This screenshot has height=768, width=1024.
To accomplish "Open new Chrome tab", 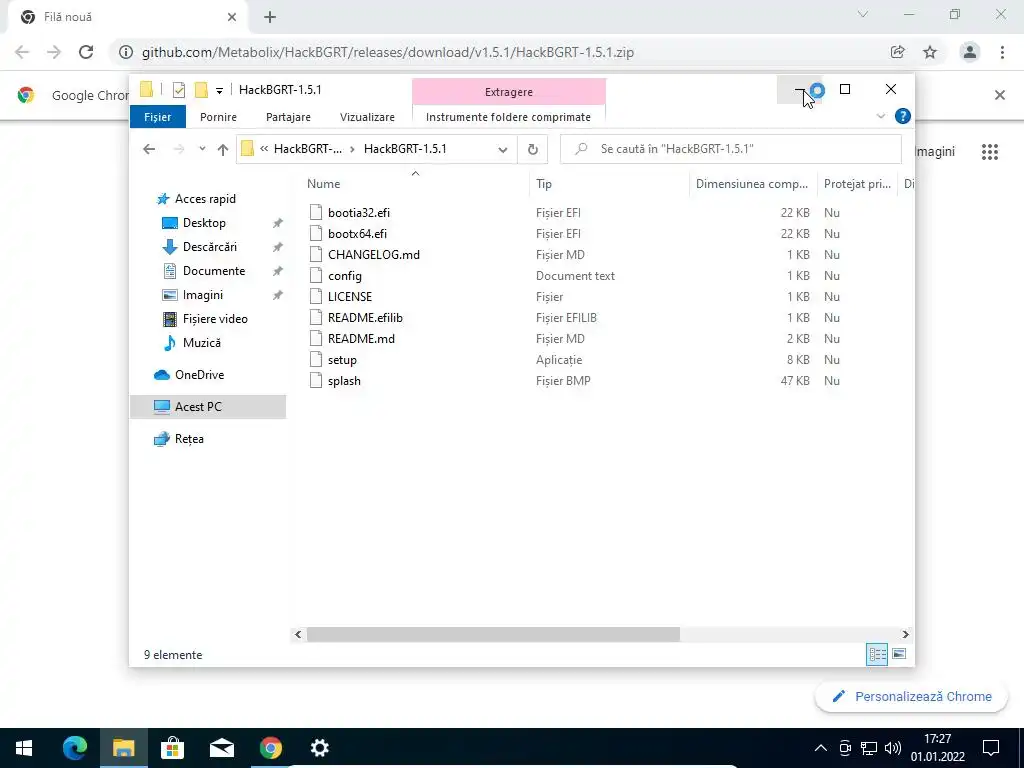I will 270,17.
